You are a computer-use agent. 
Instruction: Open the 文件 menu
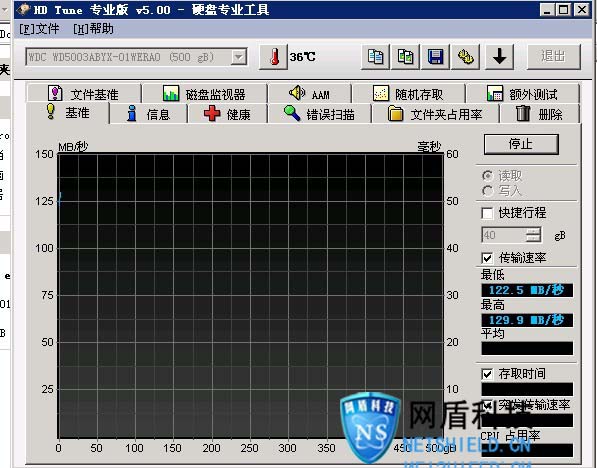point(39,29)
